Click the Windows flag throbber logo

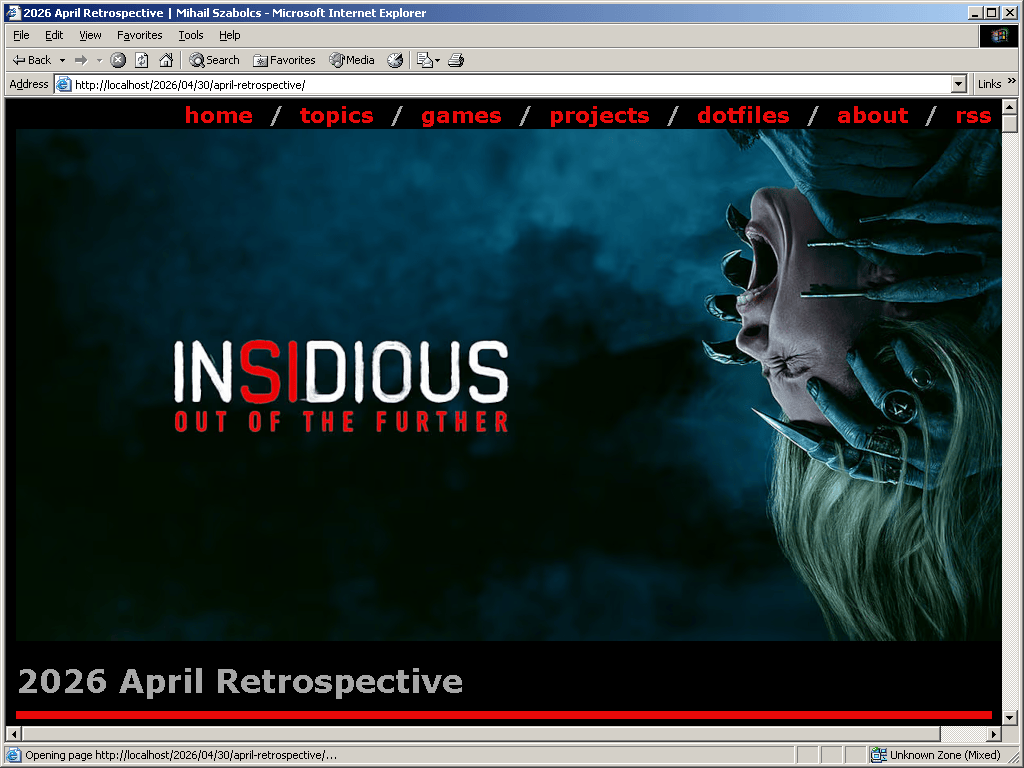999,35
